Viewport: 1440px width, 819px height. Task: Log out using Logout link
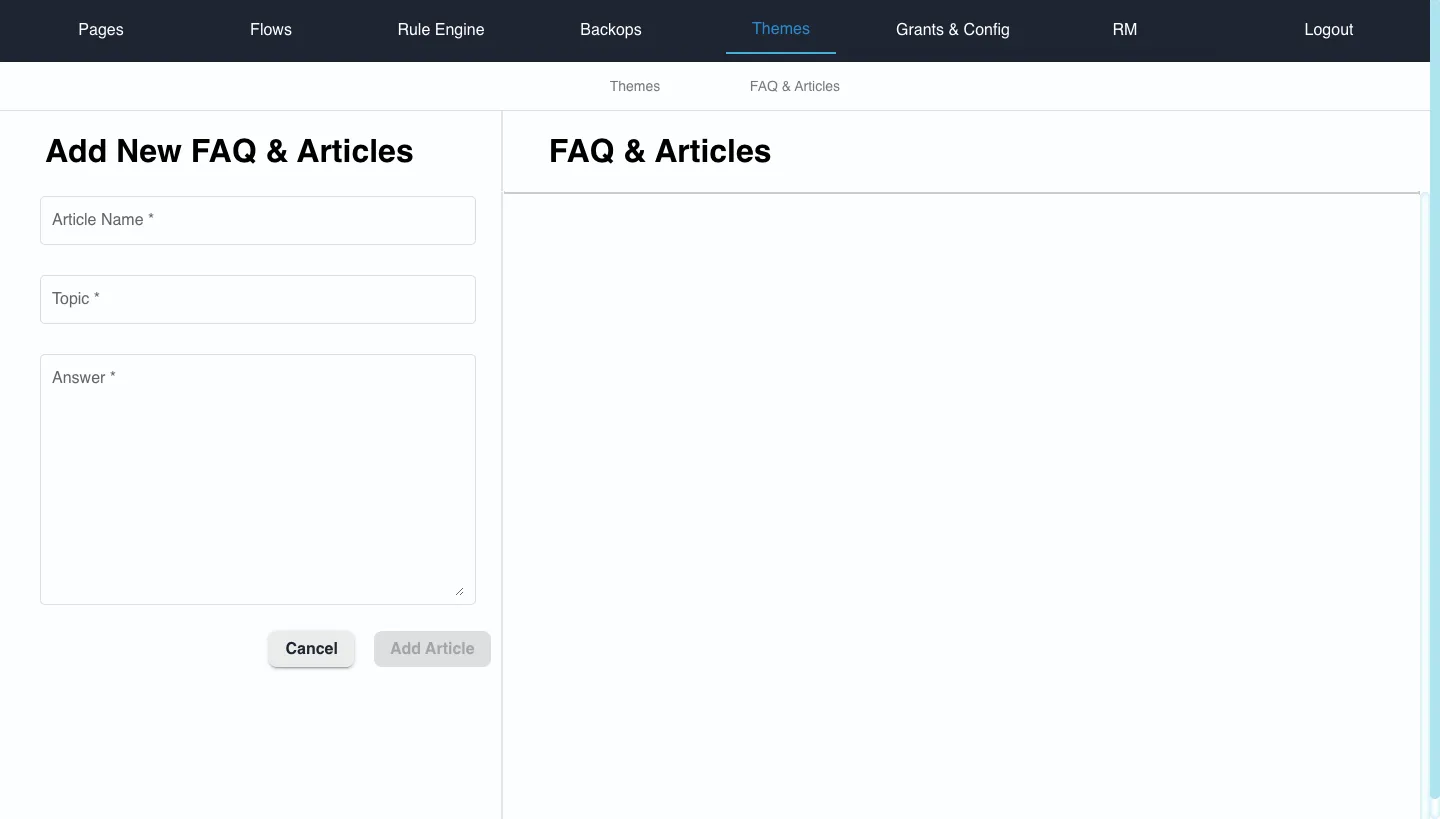pos(1329,29)
